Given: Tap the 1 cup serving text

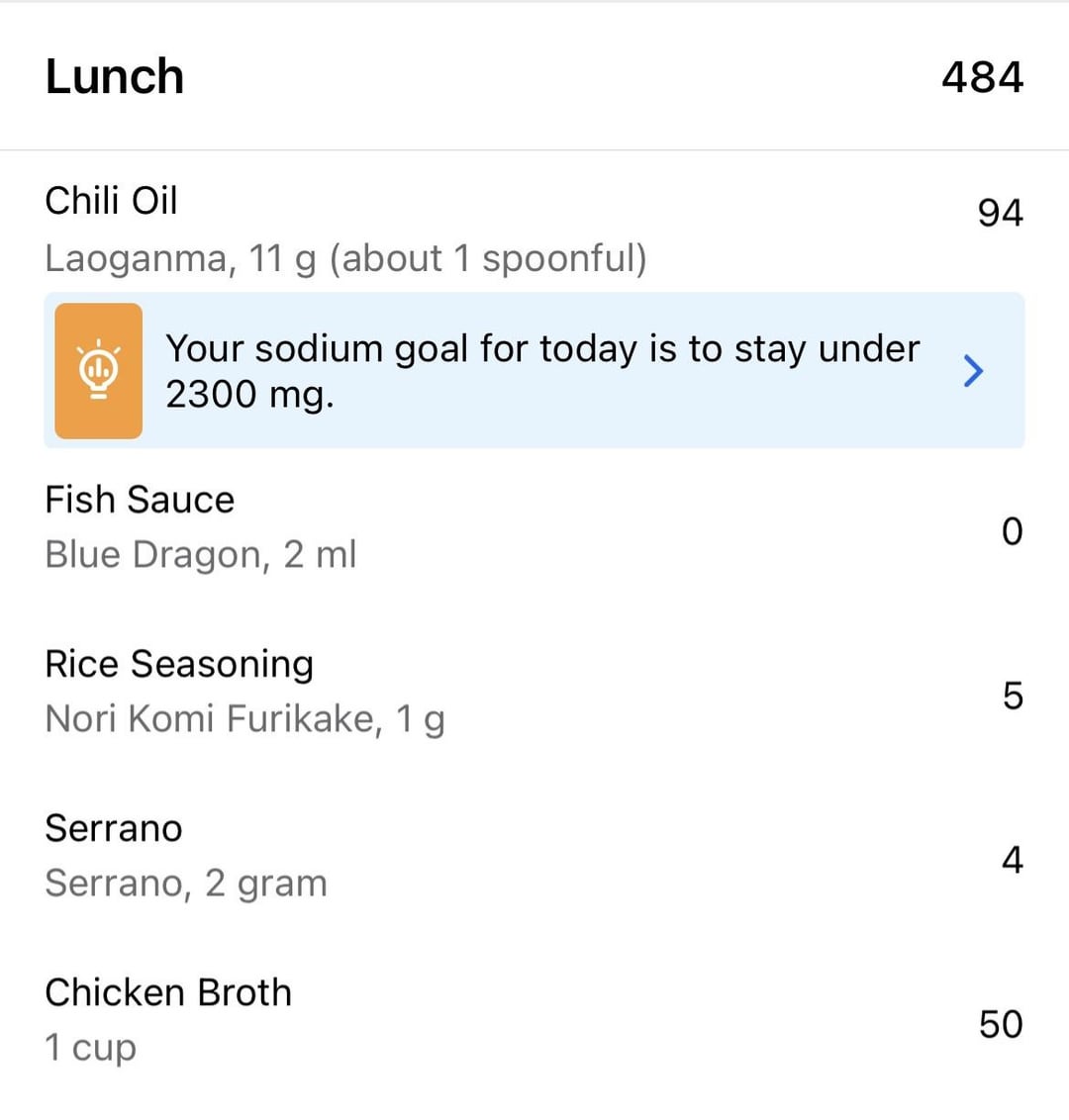Looking at the screenshot, I should (90, 1049).
